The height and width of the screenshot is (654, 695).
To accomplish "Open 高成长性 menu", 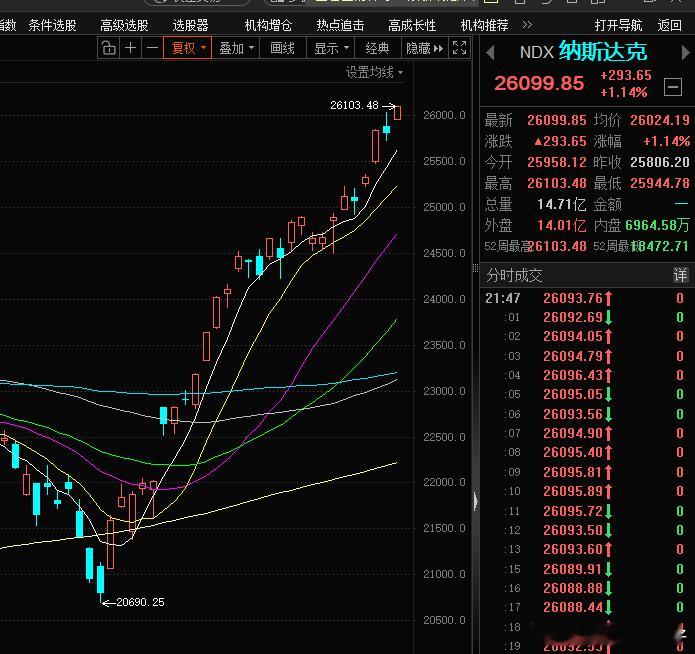I will (412, 25).
